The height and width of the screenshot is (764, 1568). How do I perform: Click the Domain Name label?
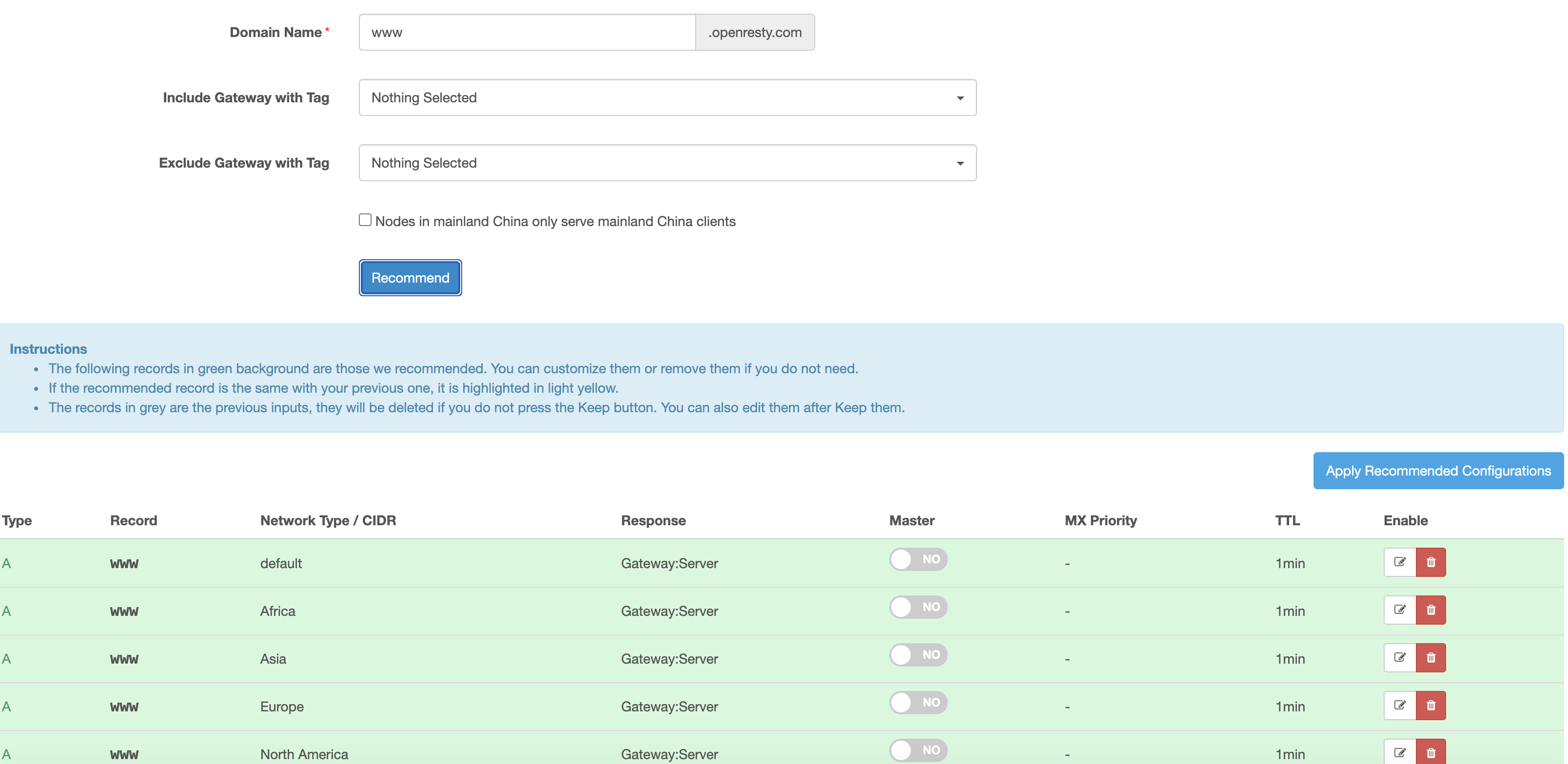tap(276, 32)
